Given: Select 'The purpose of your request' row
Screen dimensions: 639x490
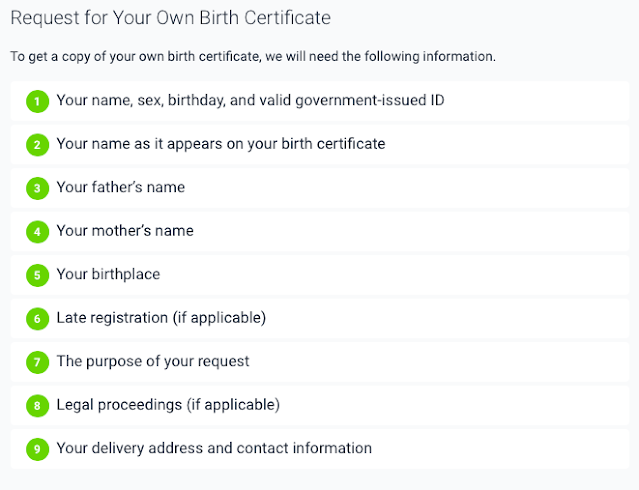Looking at the screenshot, I should (x=153, y=361).
